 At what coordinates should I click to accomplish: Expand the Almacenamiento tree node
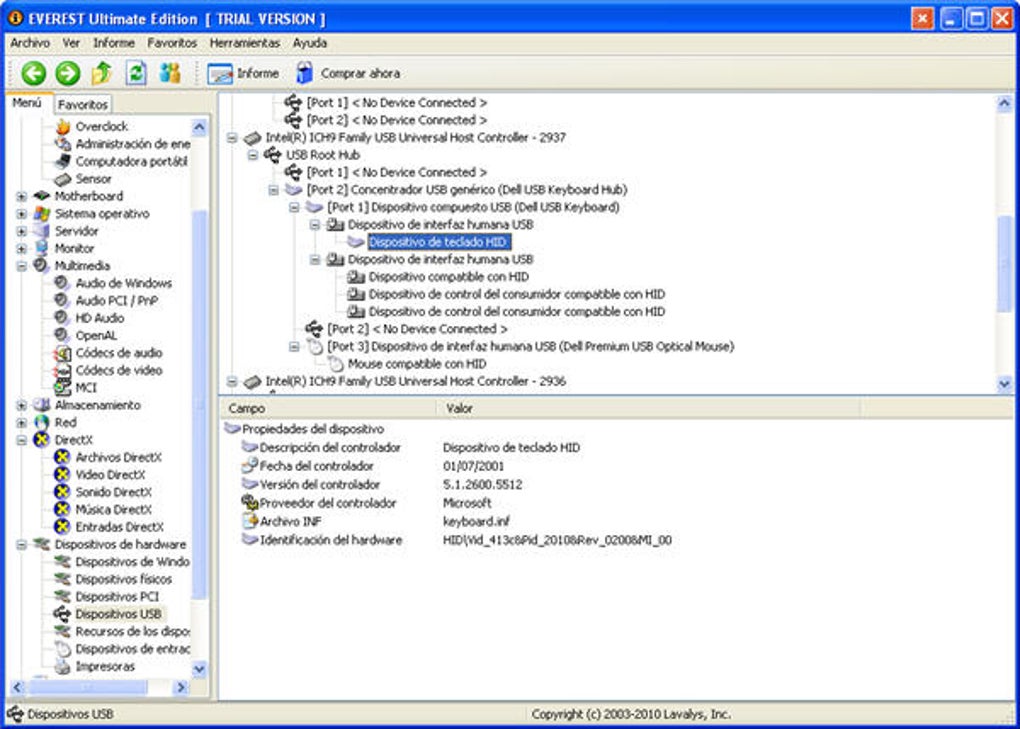(x=21, y=405)
